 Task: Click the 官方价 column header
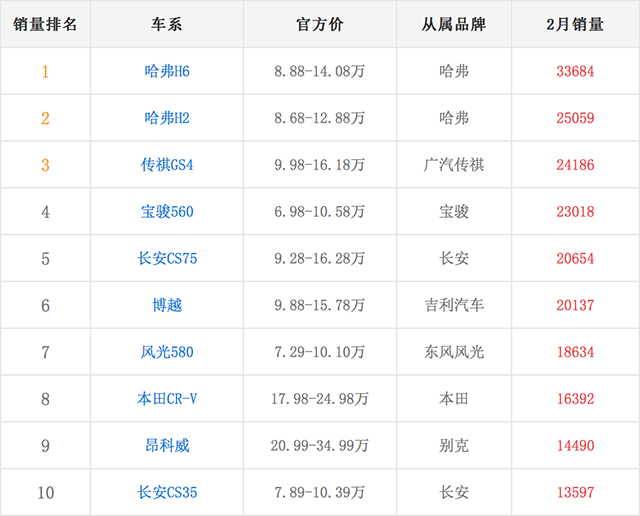(x=320, y=25)
